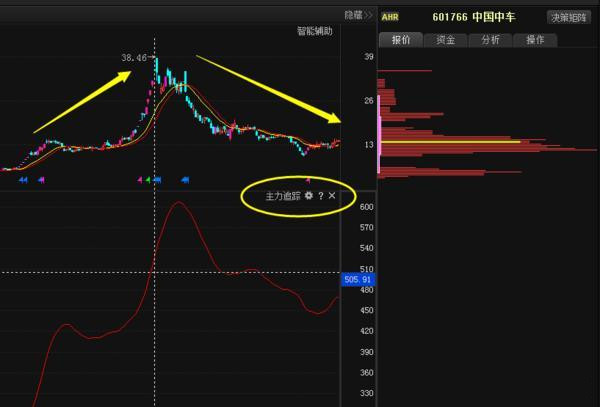Click the 600 axis label in the 主力追踪 panel

367,207
